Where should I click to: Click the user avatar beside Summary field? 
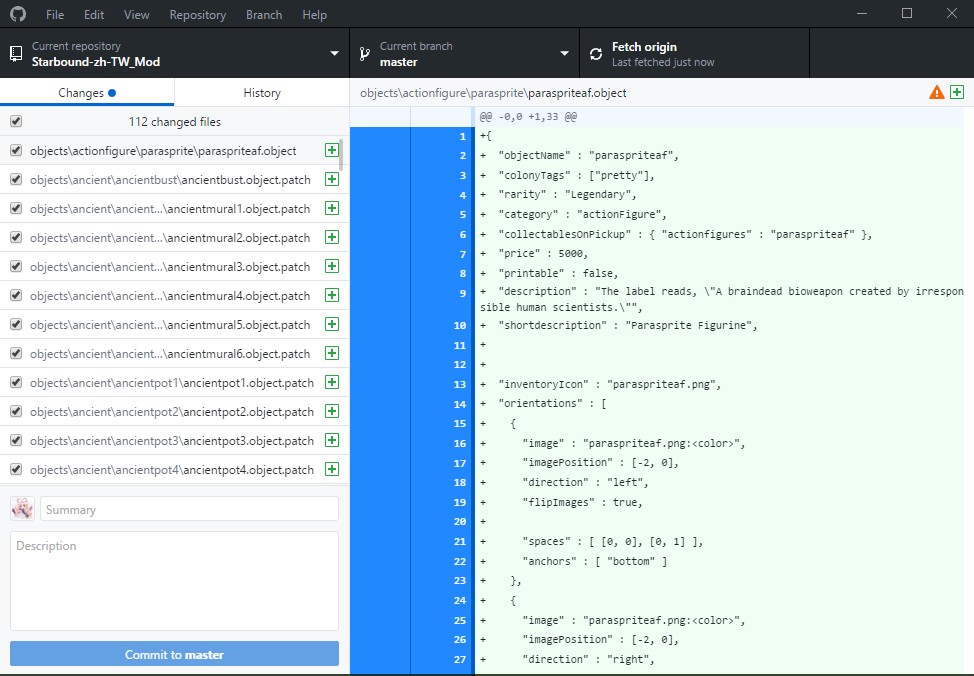point(22,509)
